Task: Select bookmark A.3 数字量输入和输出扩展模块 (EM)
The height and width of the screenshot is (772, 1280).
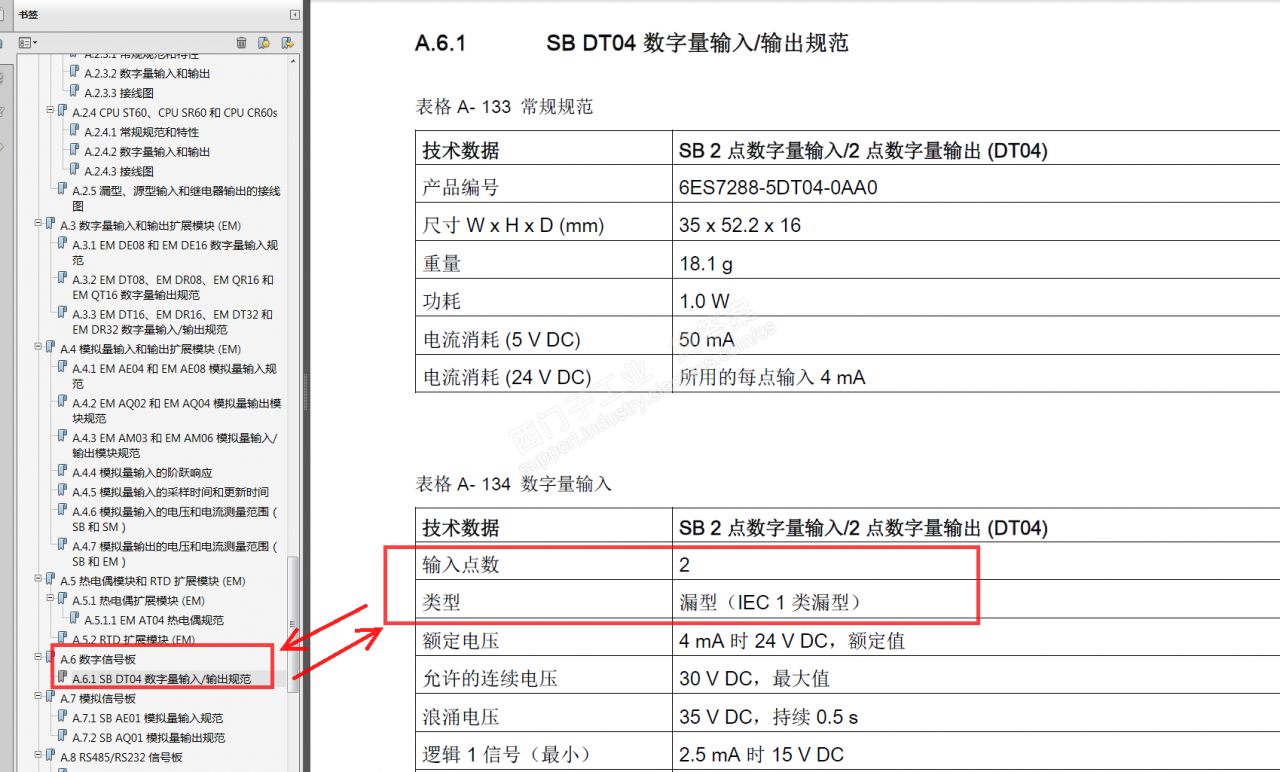Action: click(150, 226)
